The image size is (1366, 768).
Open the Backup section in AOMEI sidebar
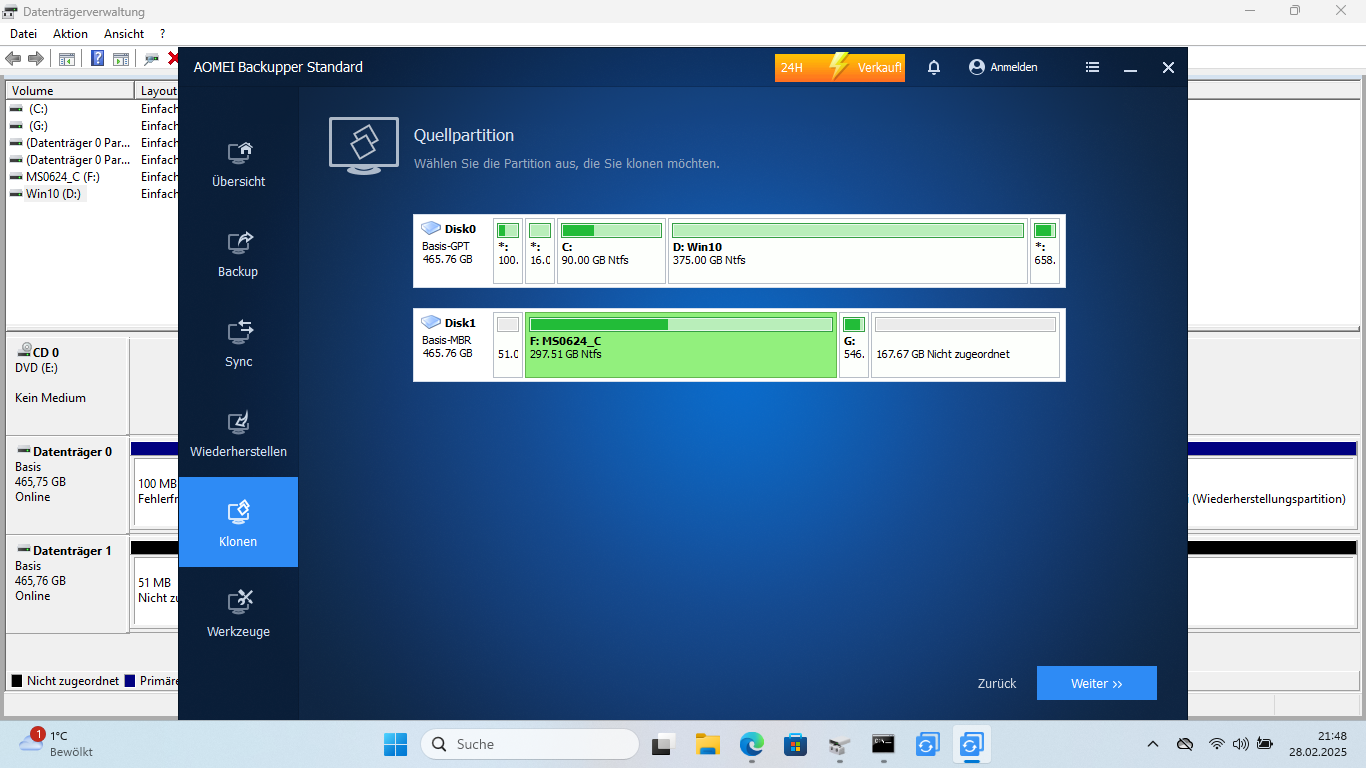[238, 255]
